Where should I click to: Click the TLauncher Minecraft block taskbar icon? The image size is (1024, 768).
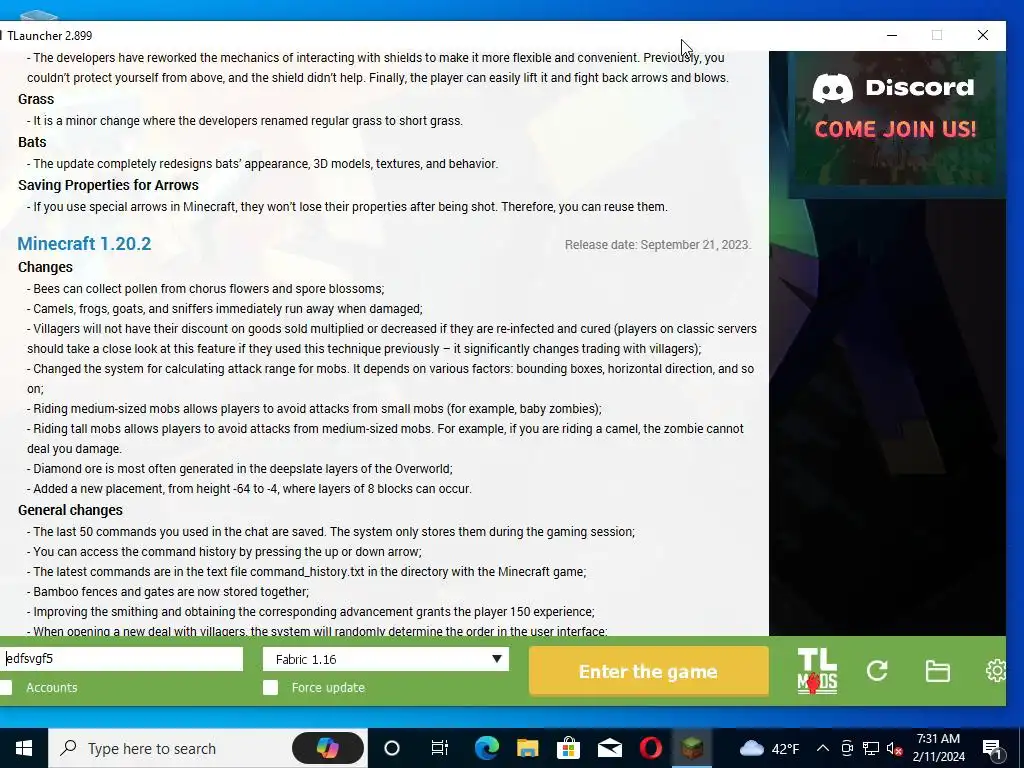tap(692, 748)
